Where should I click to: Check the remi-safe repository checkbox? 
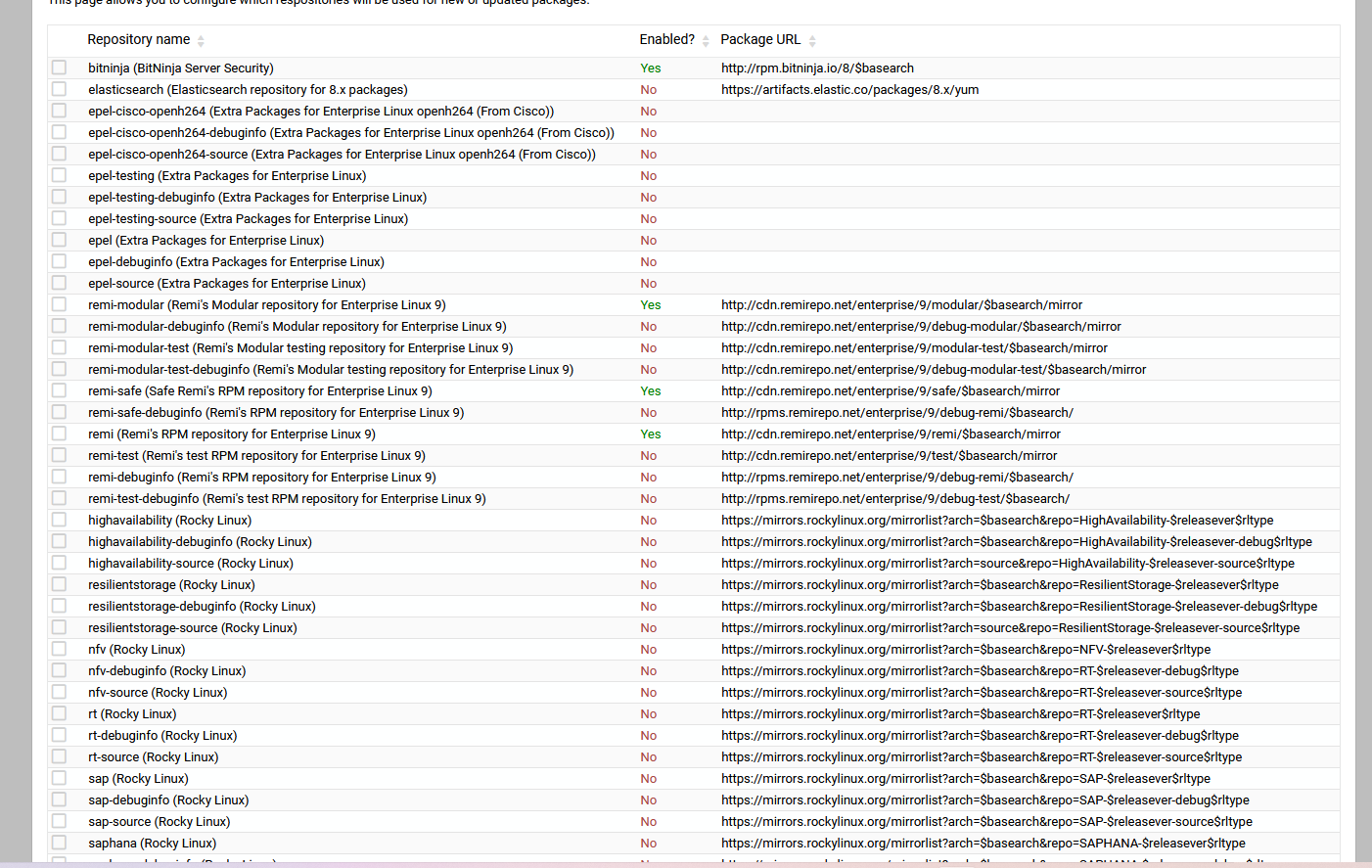60,390
